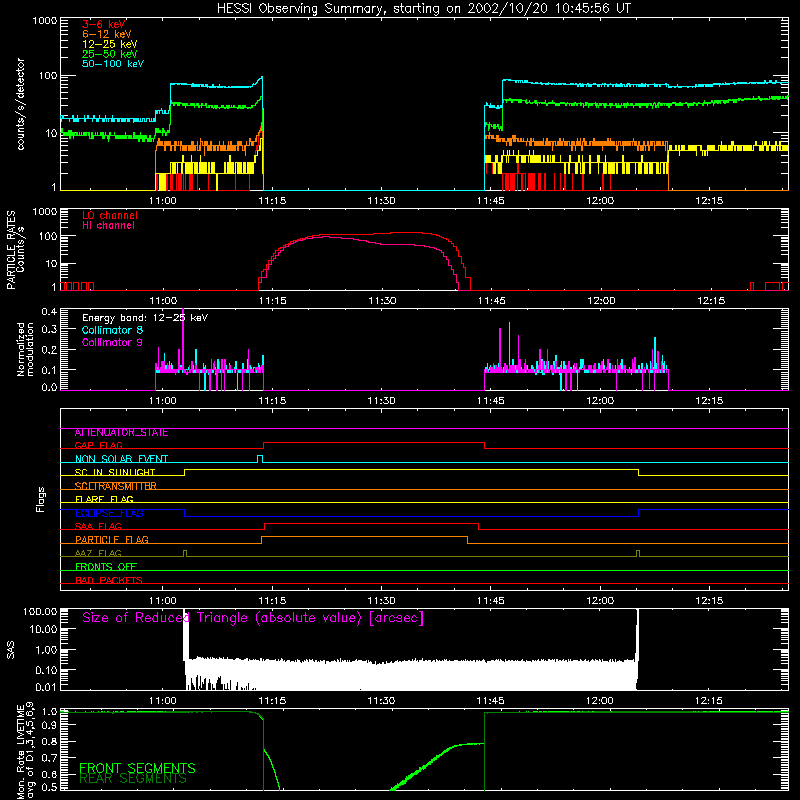This screenshot has height=800, width=800.
Task: Click the '0.9' tick on the livetime axis
Action: 50,725
